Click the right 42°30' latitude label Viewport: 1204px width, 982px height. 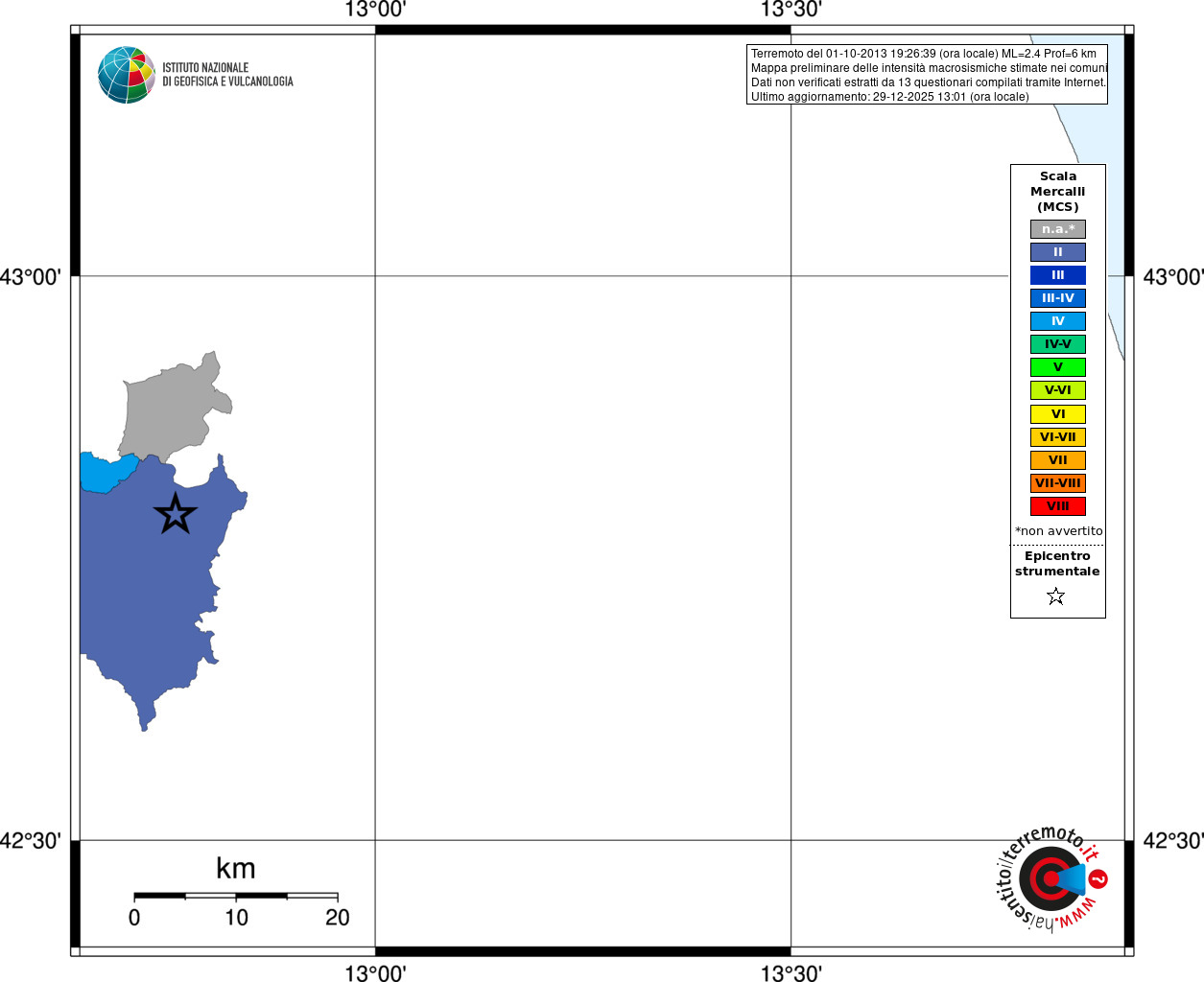(x=1172, y=841)
